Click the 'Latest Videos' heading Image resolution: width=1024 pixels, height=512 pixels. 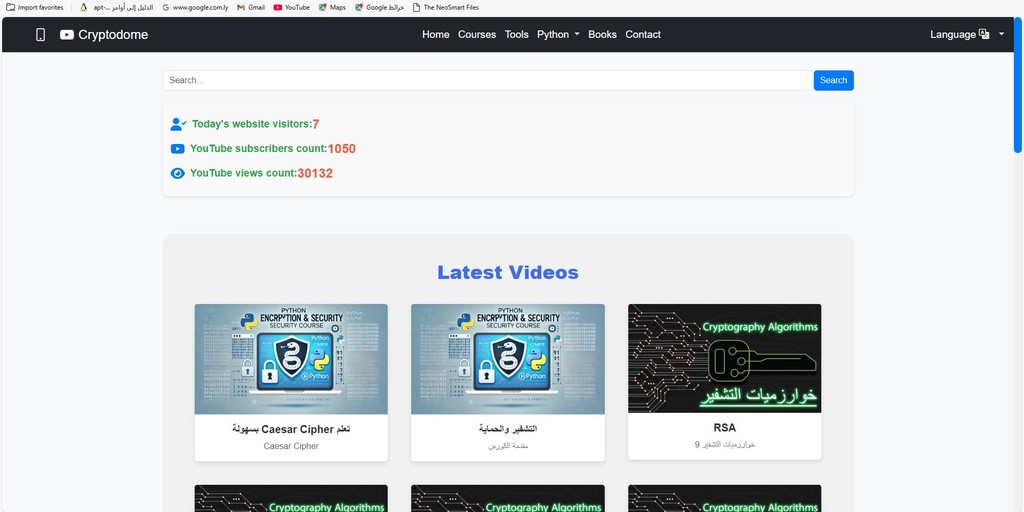pos(508,272)
